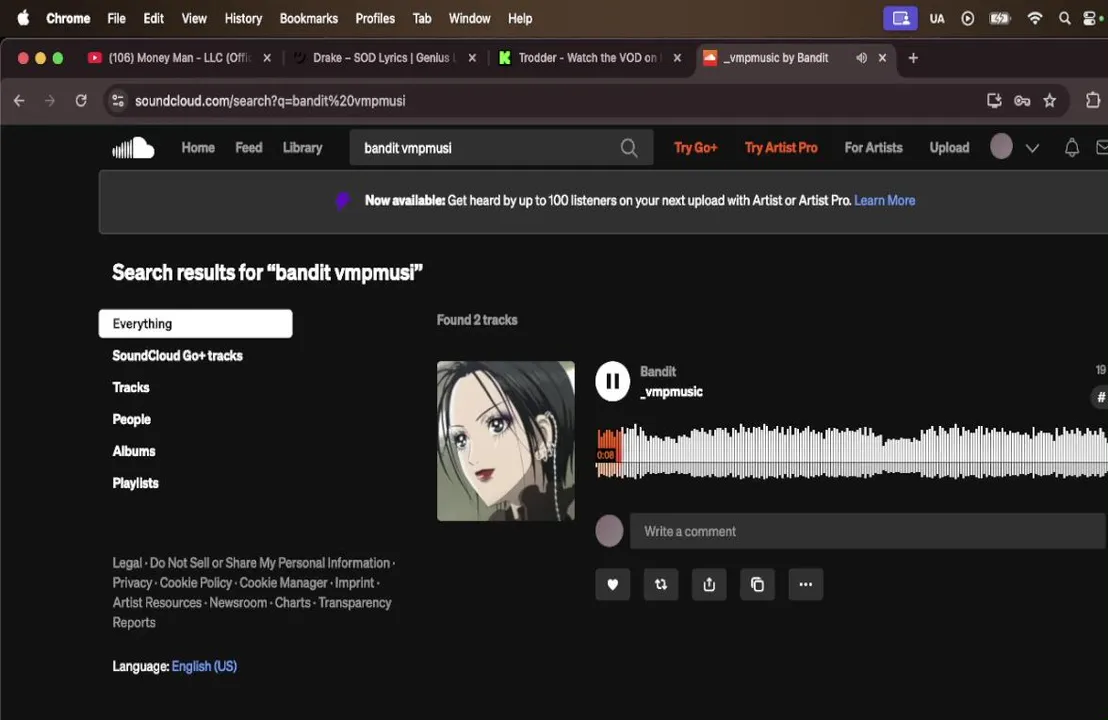This screenshot has height=720, width=1108.
Task: Click the browser address bar URL
Action: pyautogui.click(x=270, y=101)
